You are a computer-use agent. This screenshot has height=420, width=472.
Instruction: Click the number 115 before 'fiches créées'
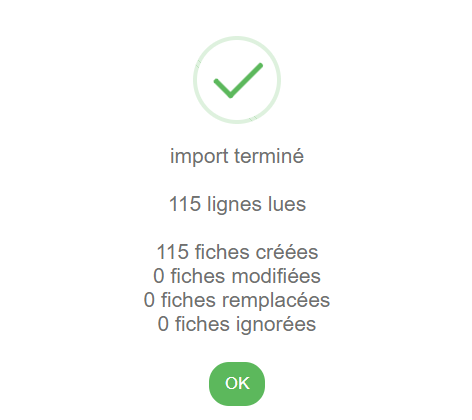point(172,252)
